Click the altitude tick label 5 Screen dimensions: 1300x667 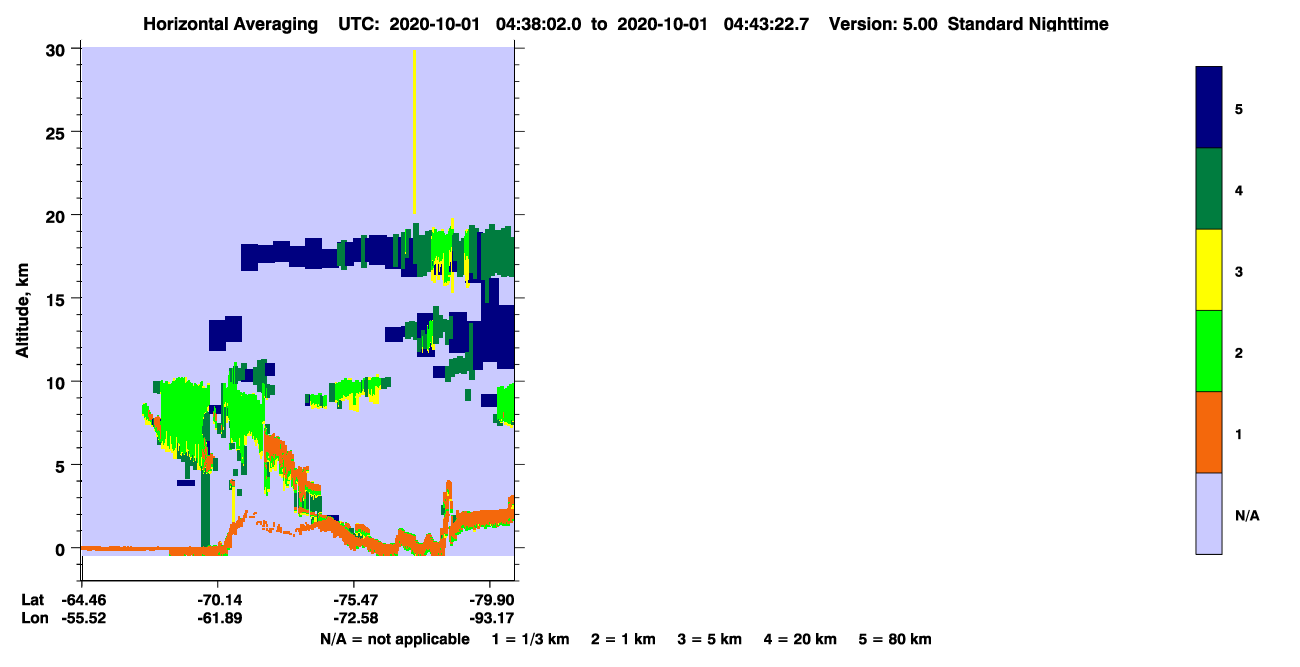coord(62,465)
